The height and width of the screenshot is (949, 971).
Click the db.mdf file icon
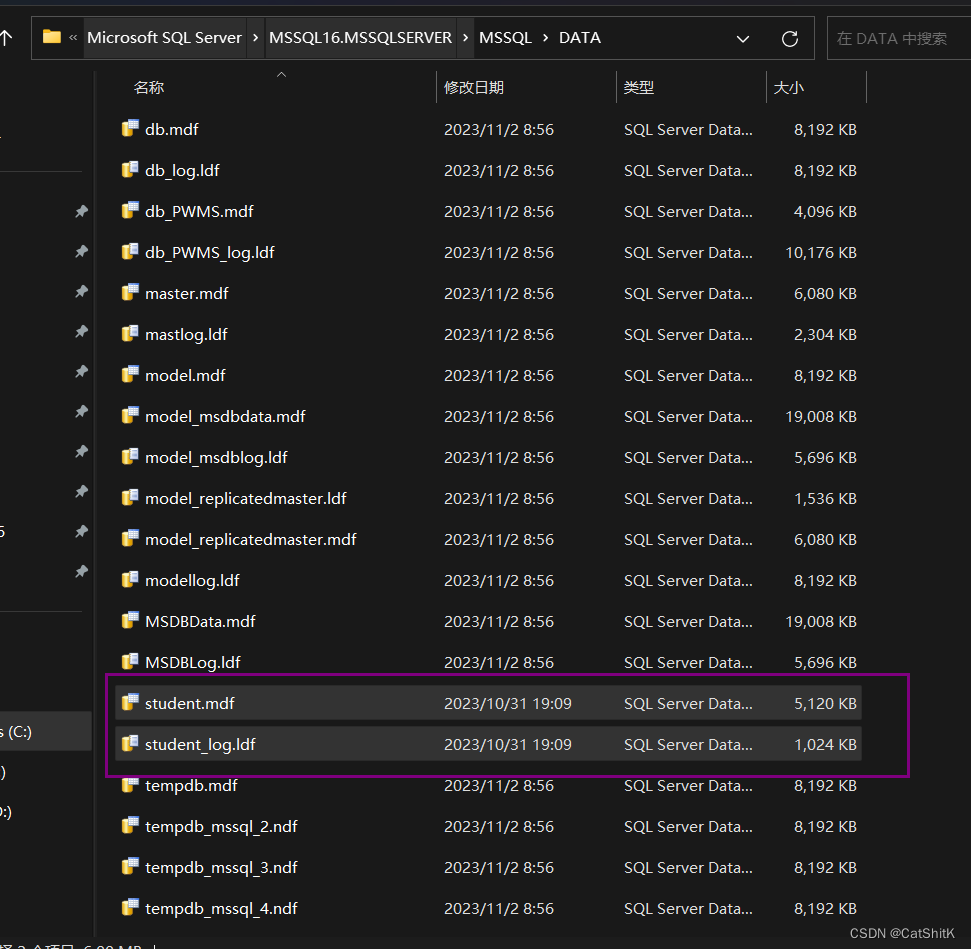click(x=130, y=128)
